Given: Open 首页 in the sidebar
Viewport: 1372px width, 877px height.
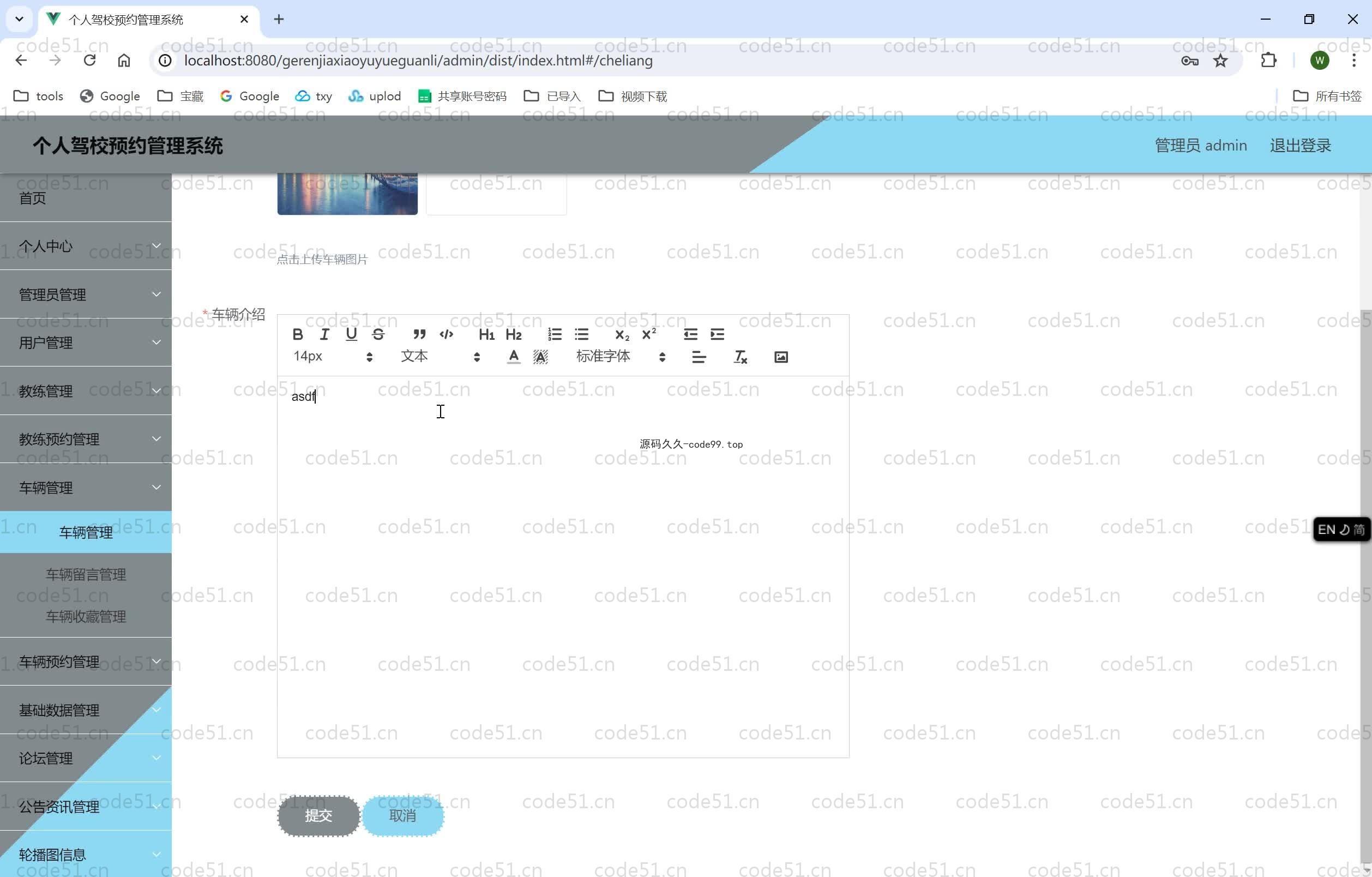Looking at the screenshot, I should (x=86, y=198).
